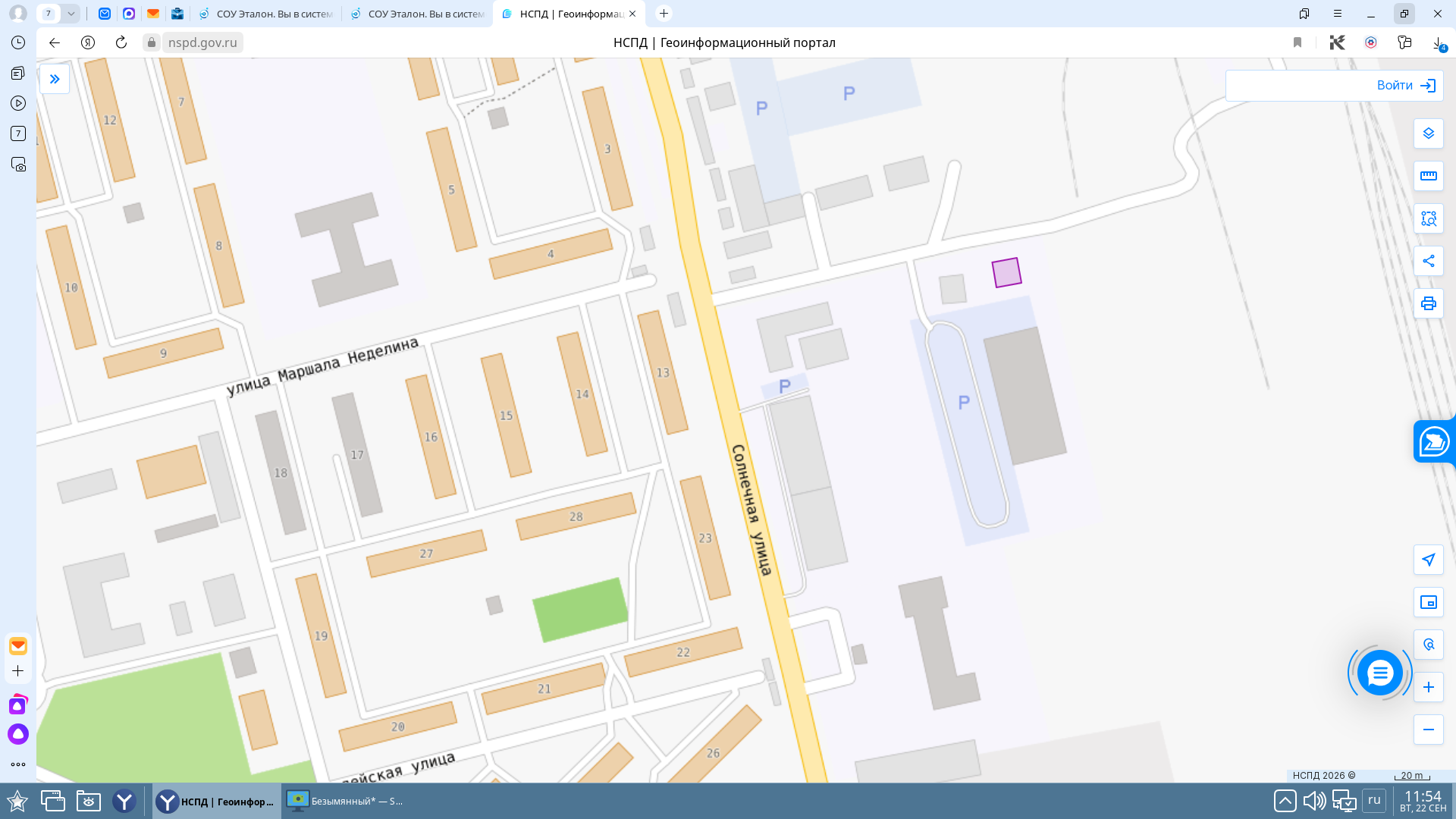Screen dimensions: 1456x819
Task: Open the overview minimap window
Action: pos(1429,602)
